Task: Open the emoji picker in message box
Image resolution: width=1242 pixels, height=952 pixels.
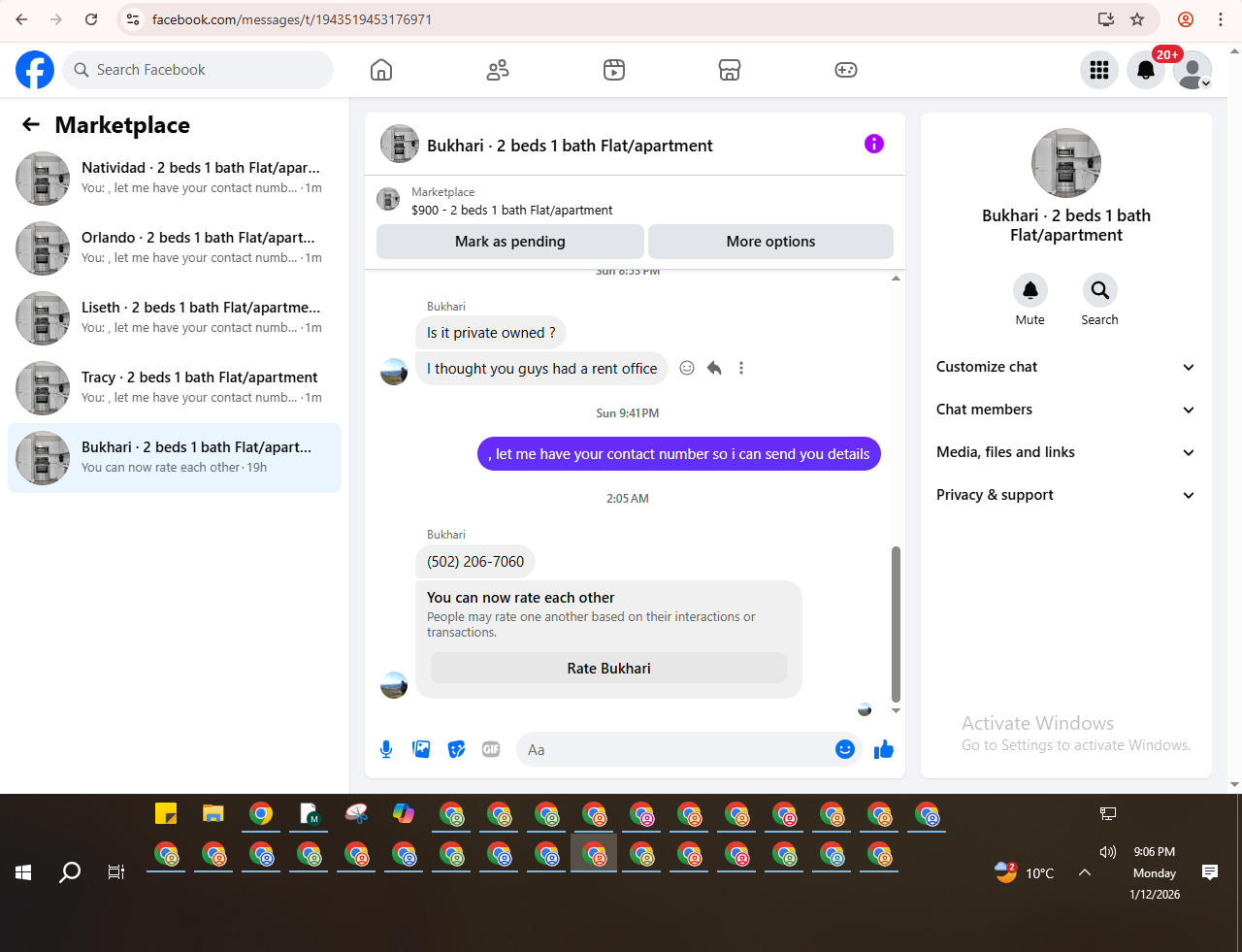Action: pyautogui.click(x=845, y=749)
